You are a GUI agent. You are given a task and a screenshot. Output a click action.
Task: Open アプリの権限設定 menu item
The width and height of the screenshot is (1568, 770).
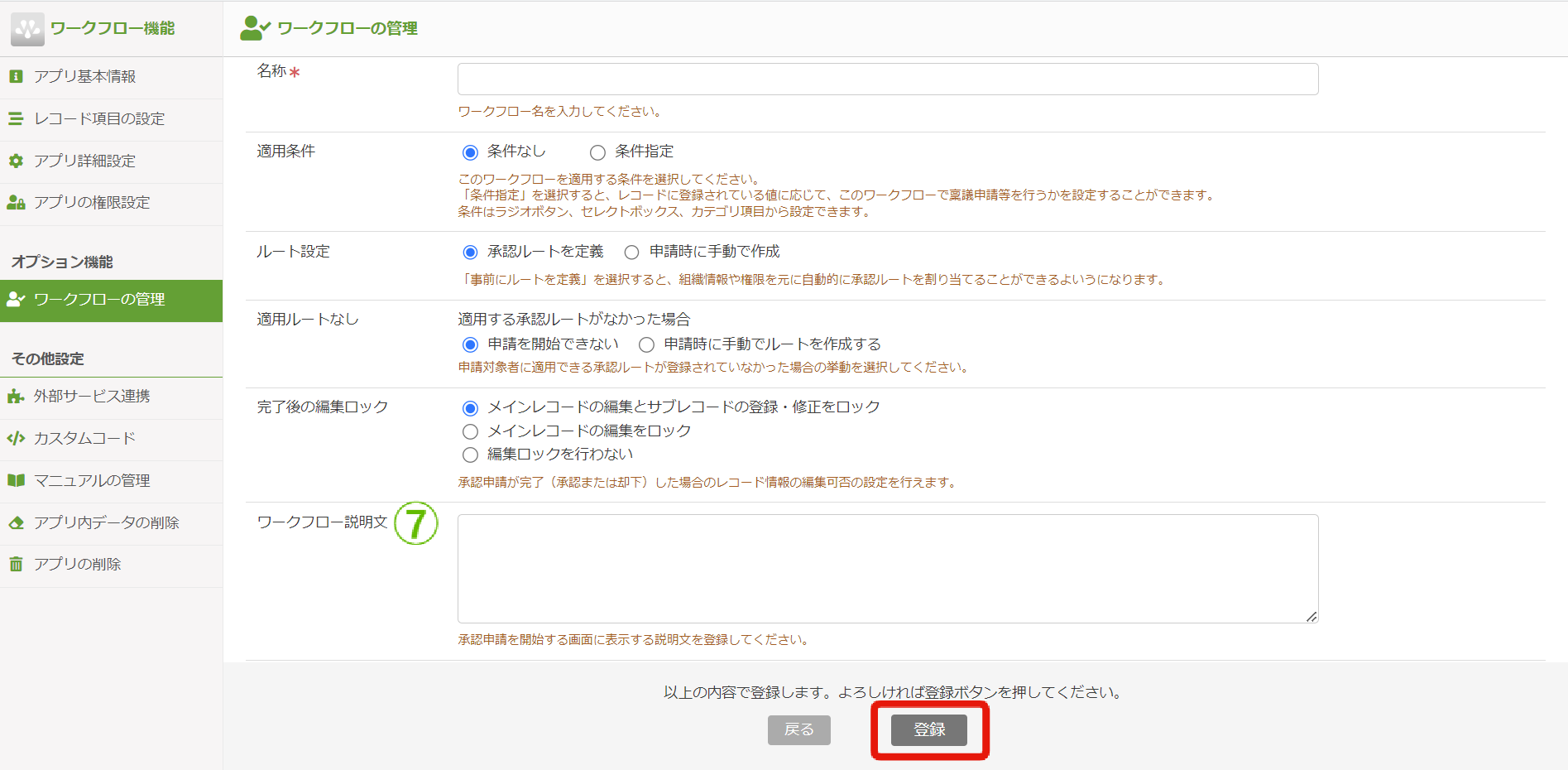point(111,204)
